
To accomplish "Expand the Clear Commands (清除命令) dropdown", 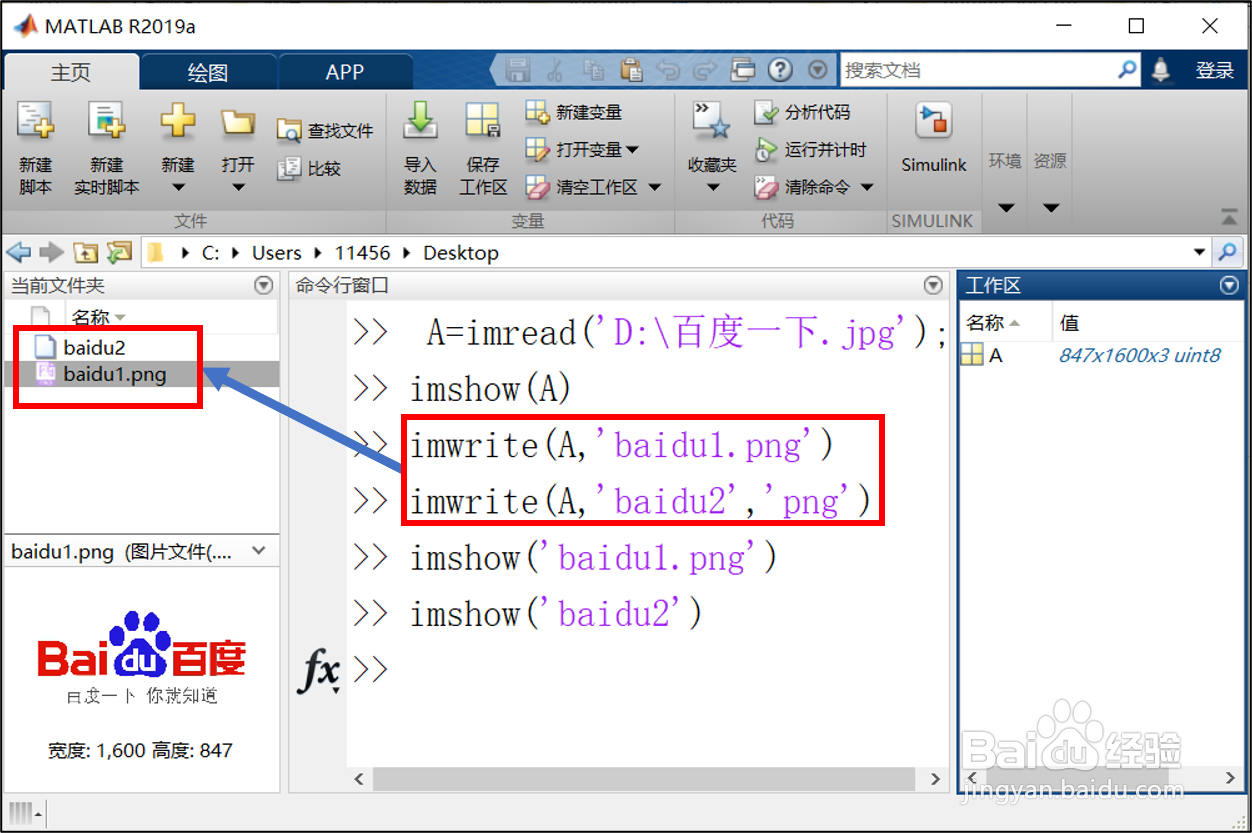I will [x=867, y=187].
